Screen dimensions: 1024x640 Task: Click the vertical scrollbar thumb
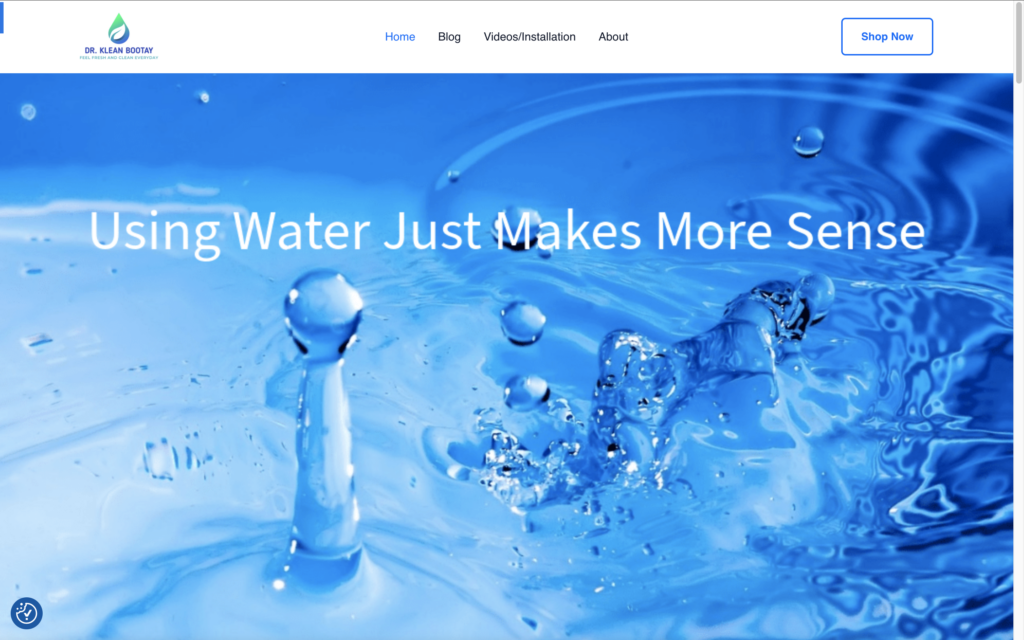pos(1019,42)
